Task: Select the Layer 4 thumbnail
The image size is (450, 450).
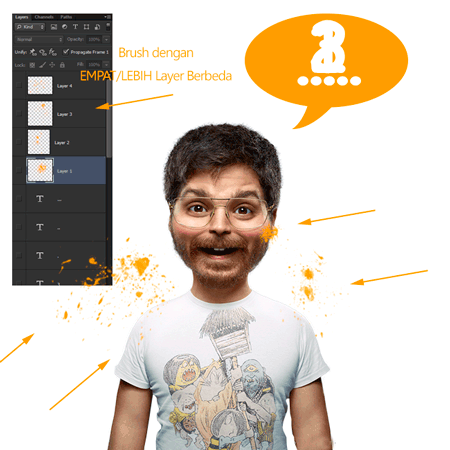Action: pos(40,85)
